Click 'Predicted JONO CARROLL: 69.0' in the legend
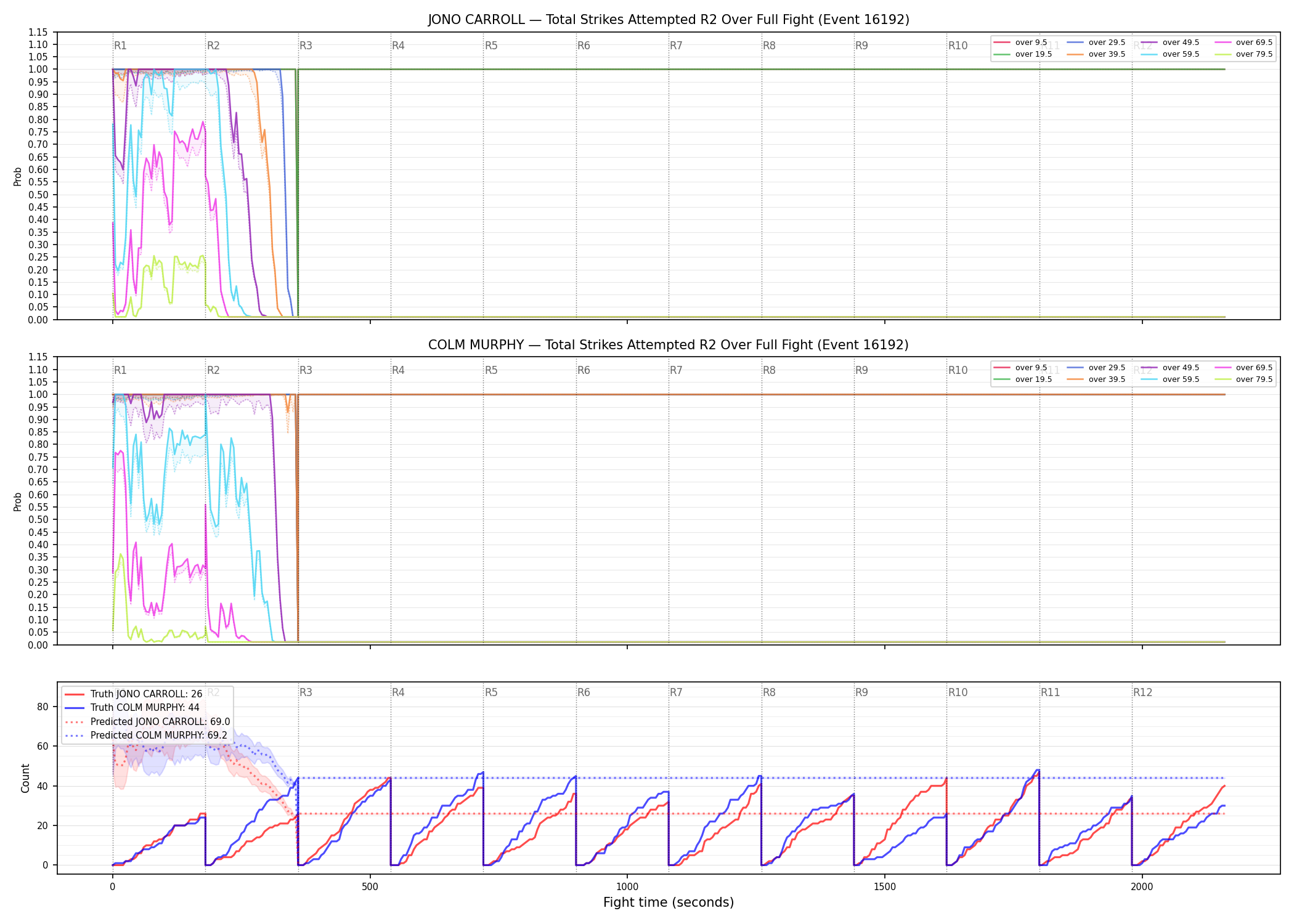The width and height of the screenshot is (1294, 924). pyautogui.click(x=160, y=721)
